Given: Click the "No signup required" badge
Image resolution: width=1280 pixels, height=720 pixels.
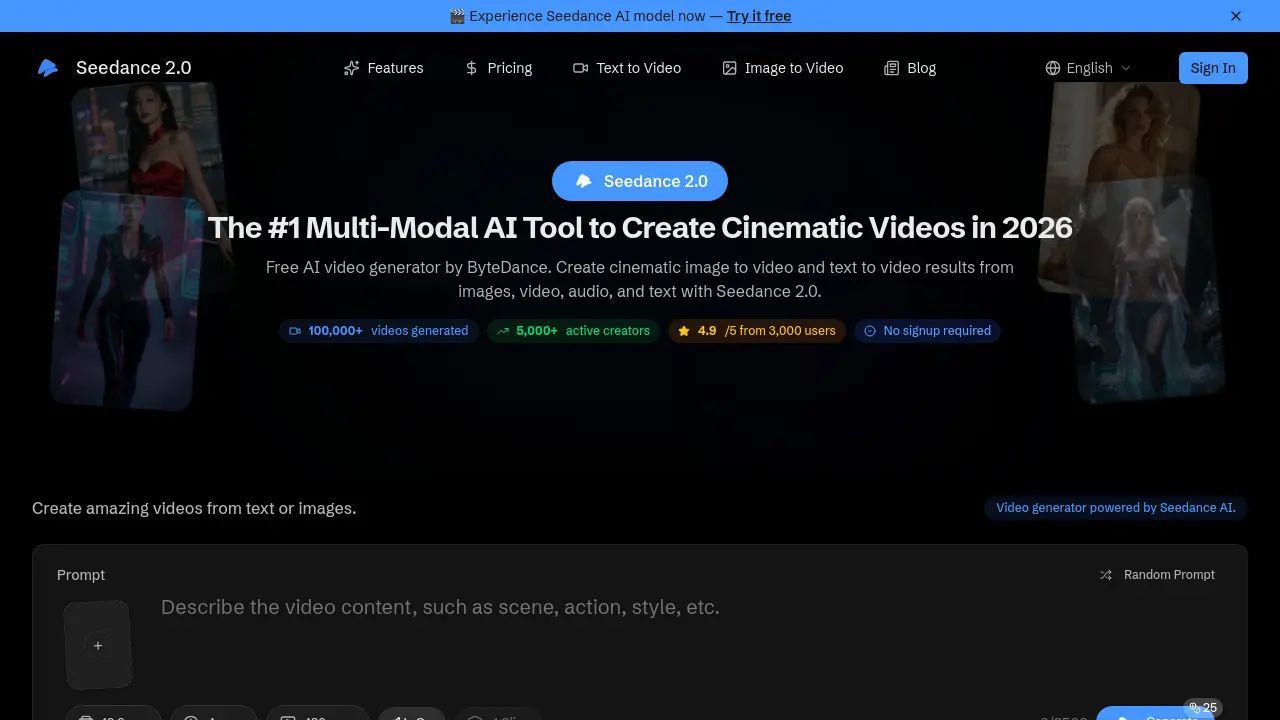Looking at the screenshot, I should [927, 331].
